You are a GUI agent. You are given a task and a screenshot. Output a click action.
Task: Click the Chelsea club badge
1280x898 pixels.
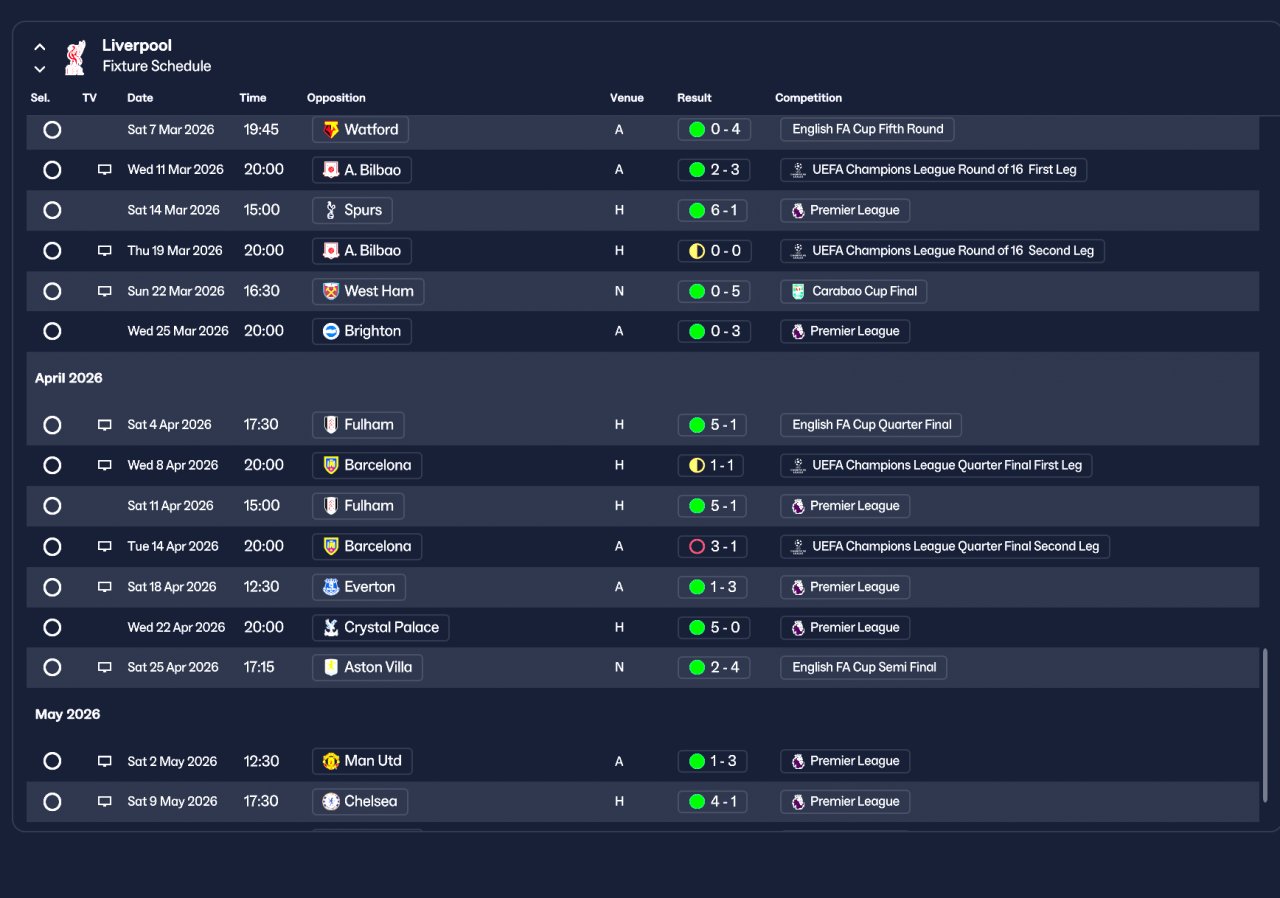(331, 801)
